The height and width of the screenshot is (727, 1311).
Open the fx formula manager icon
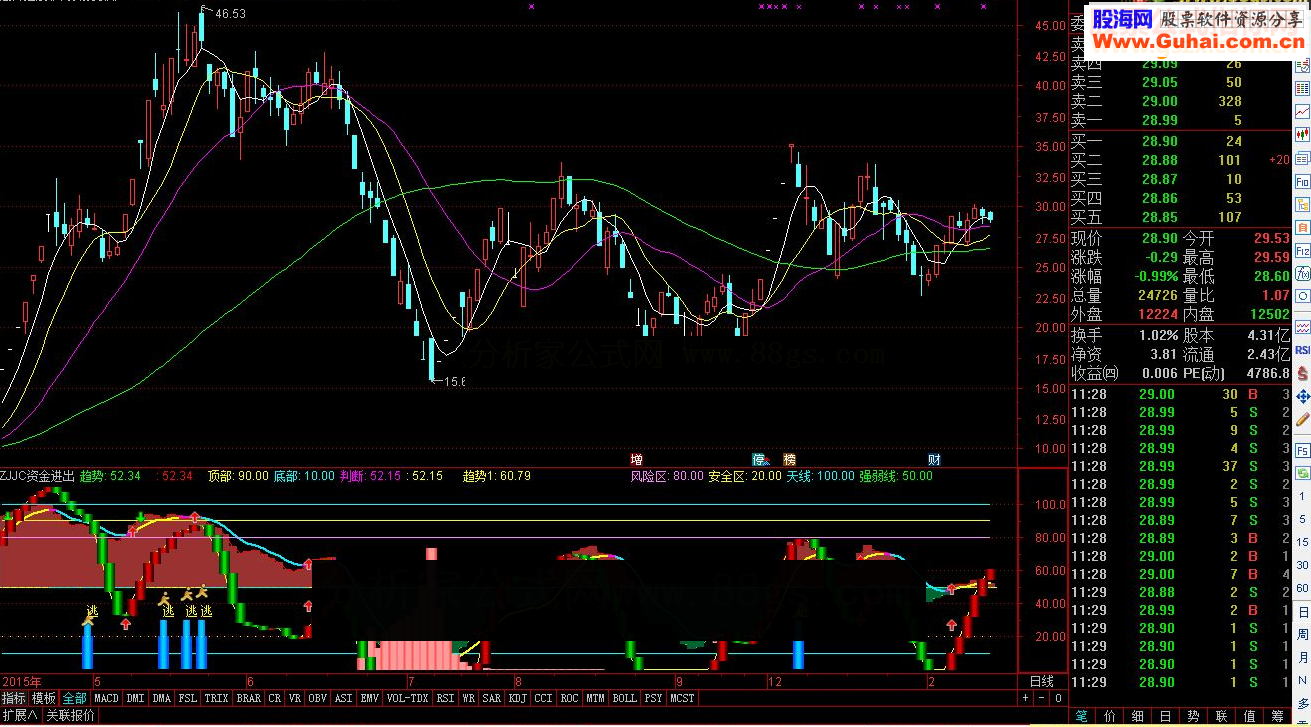tap(1302, 273)
